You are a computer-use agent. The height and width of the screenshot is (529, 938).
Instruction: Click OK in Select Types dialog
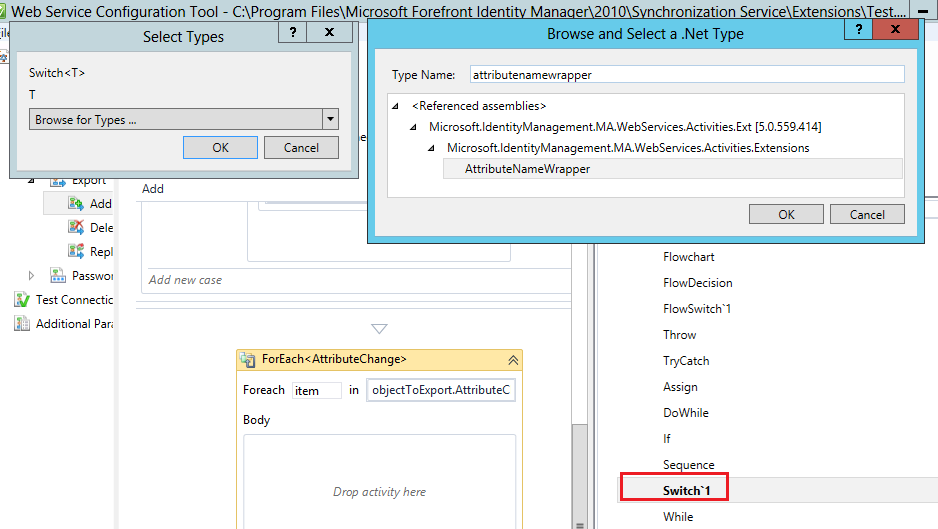[220, 148]
